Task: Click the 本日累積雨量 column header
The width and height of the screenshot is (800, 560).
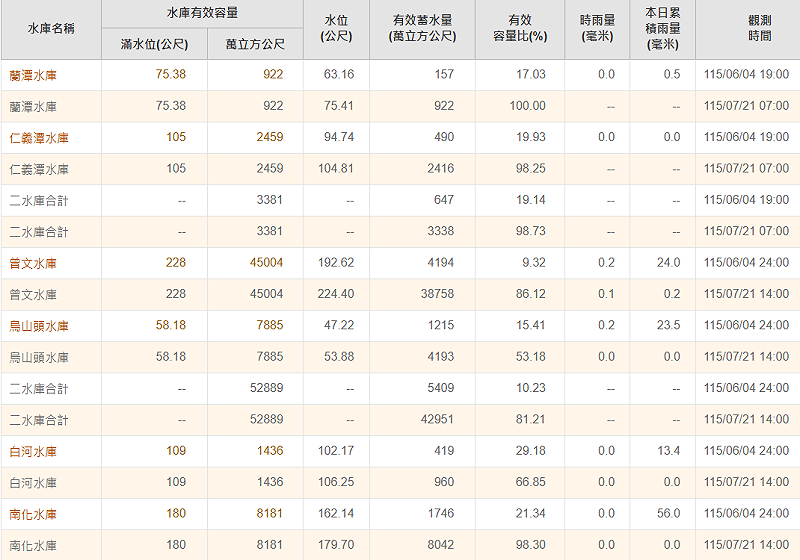Action: click(x=663, y=29)
